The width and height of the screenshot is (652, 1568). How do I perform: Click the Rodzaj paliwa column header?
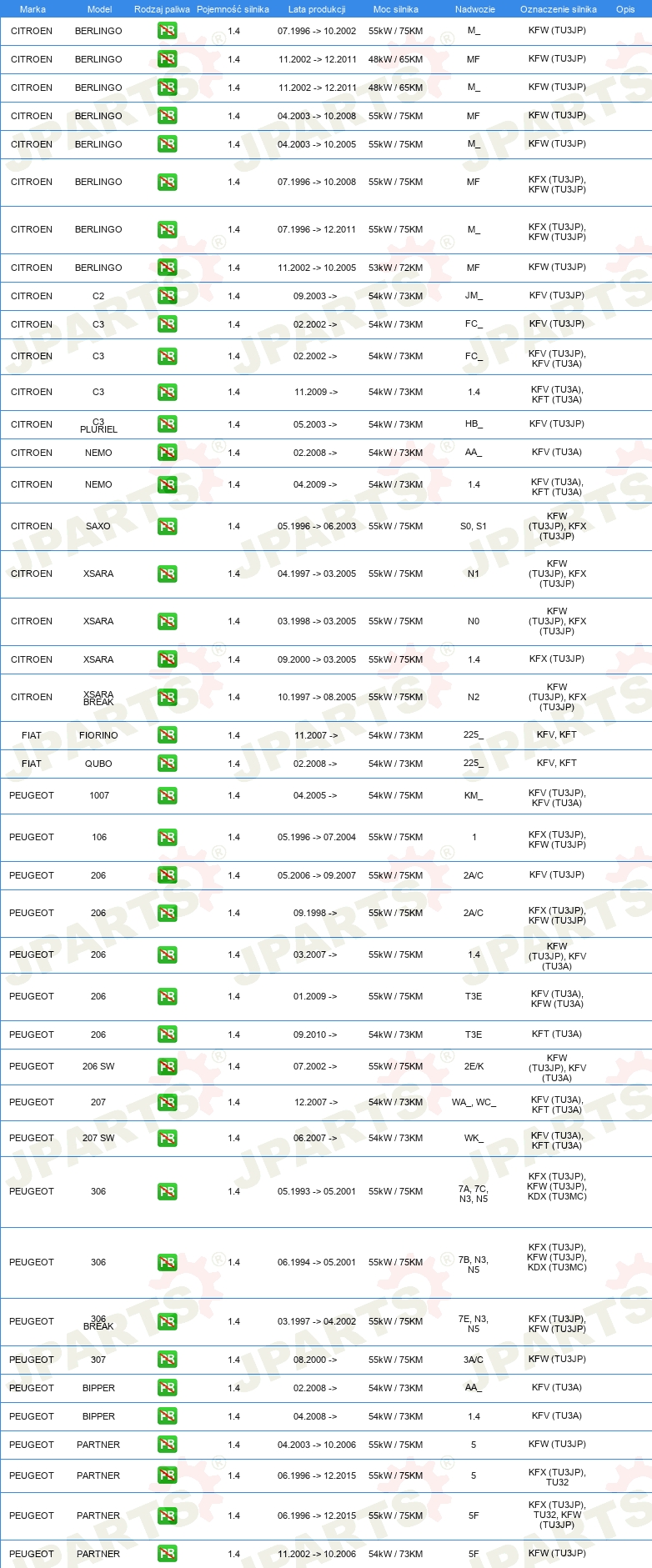[162, 9]
